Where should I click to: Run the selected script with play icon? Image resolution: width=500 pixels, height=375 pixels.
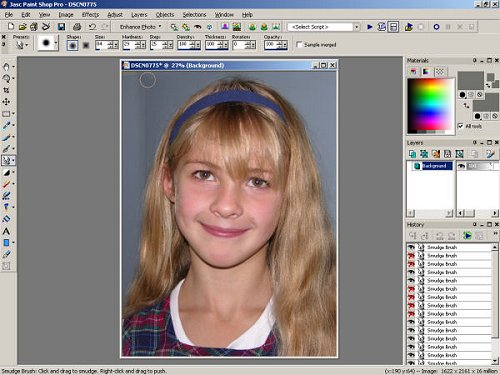pos(370,27)
